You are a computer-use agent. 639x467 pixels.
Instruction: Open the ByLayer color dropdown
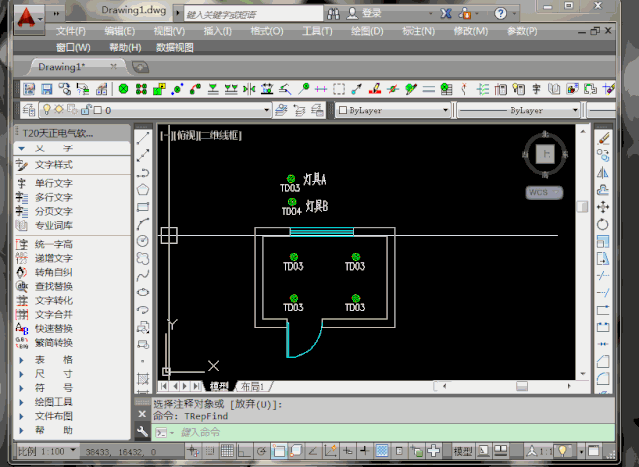pos(445,110)
